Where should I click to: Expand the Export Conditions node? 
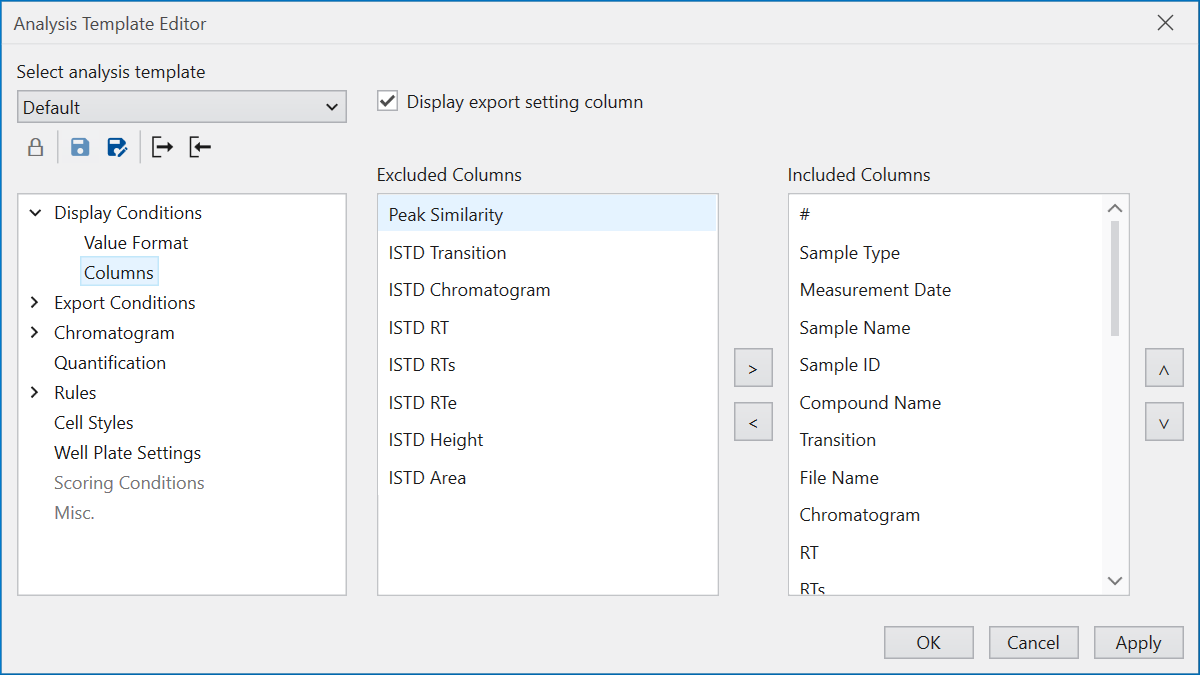36,303
